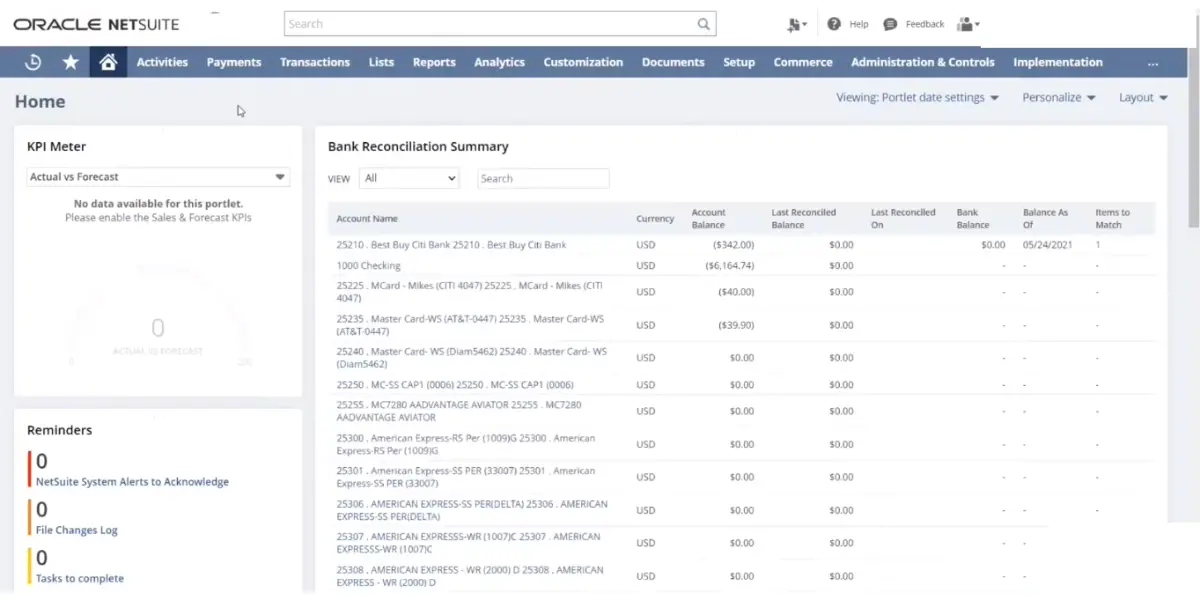Open the Setup menu
Viewport: 1200px width, 600px height.
[x=739, y=62]
